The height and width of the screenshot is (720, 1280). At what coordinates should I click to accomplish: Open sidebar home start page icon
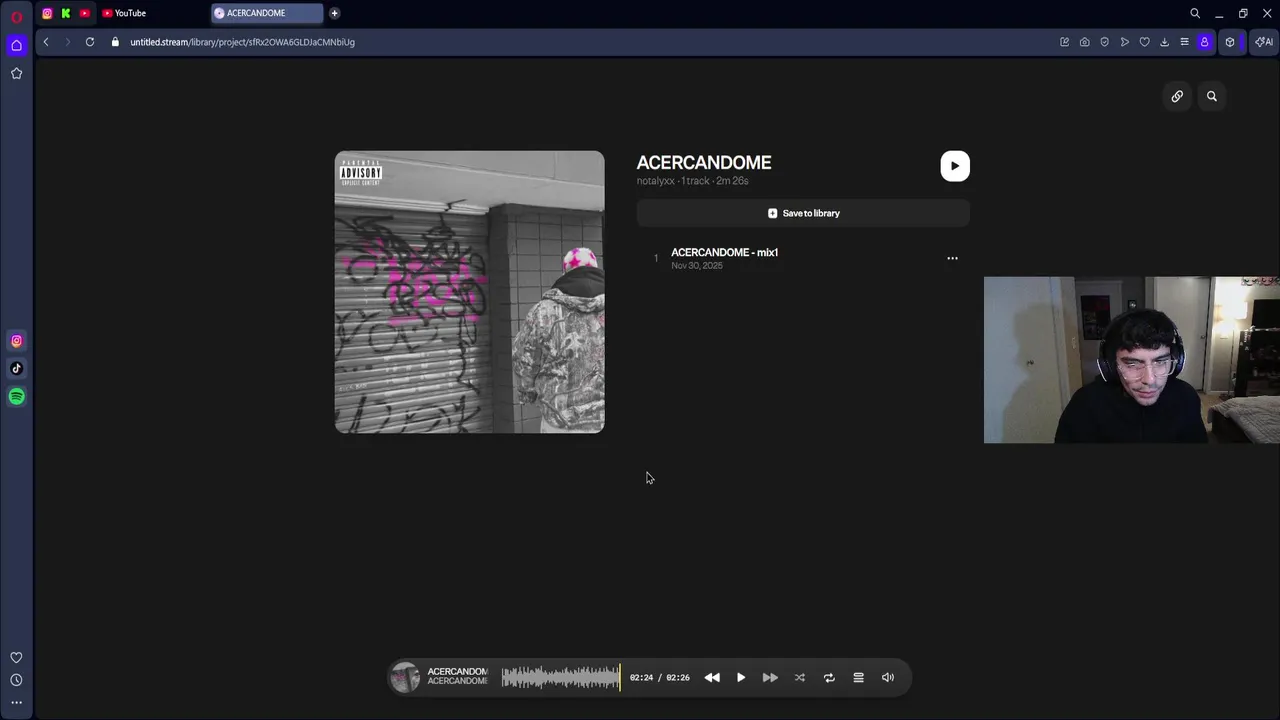16,45
